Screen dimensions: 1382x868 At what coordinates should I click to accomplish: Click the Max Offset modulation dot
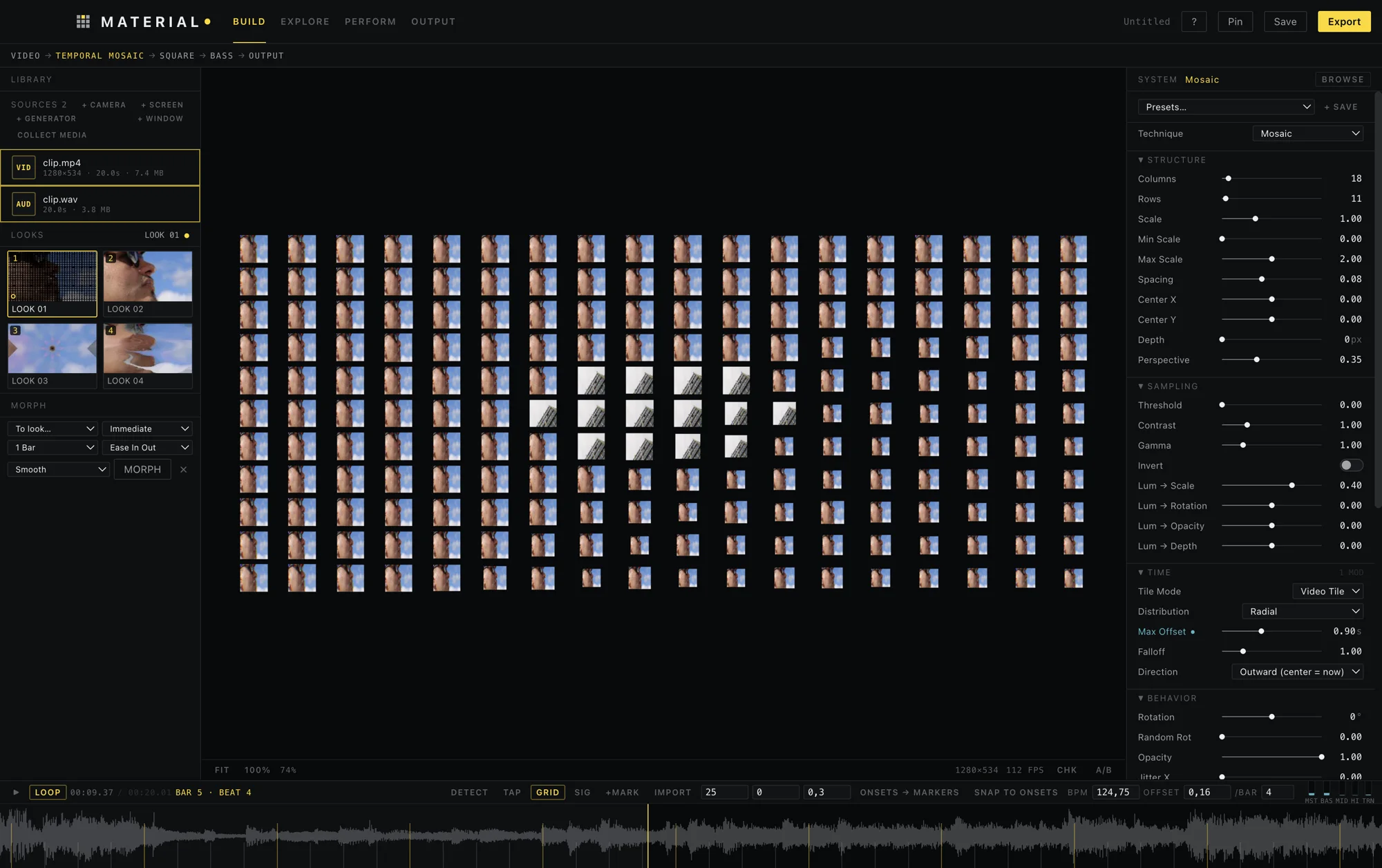1193,632
